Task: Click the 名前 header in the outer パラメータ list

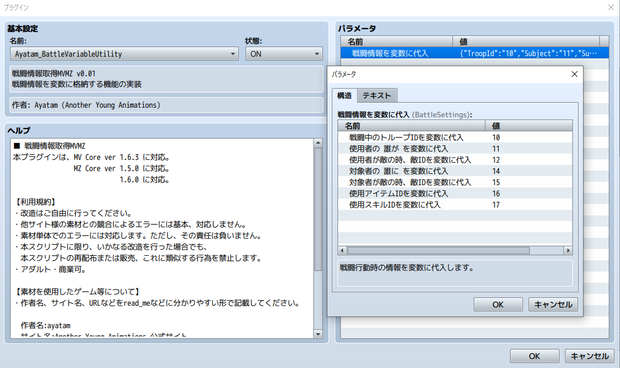Action: click(397, 42)
